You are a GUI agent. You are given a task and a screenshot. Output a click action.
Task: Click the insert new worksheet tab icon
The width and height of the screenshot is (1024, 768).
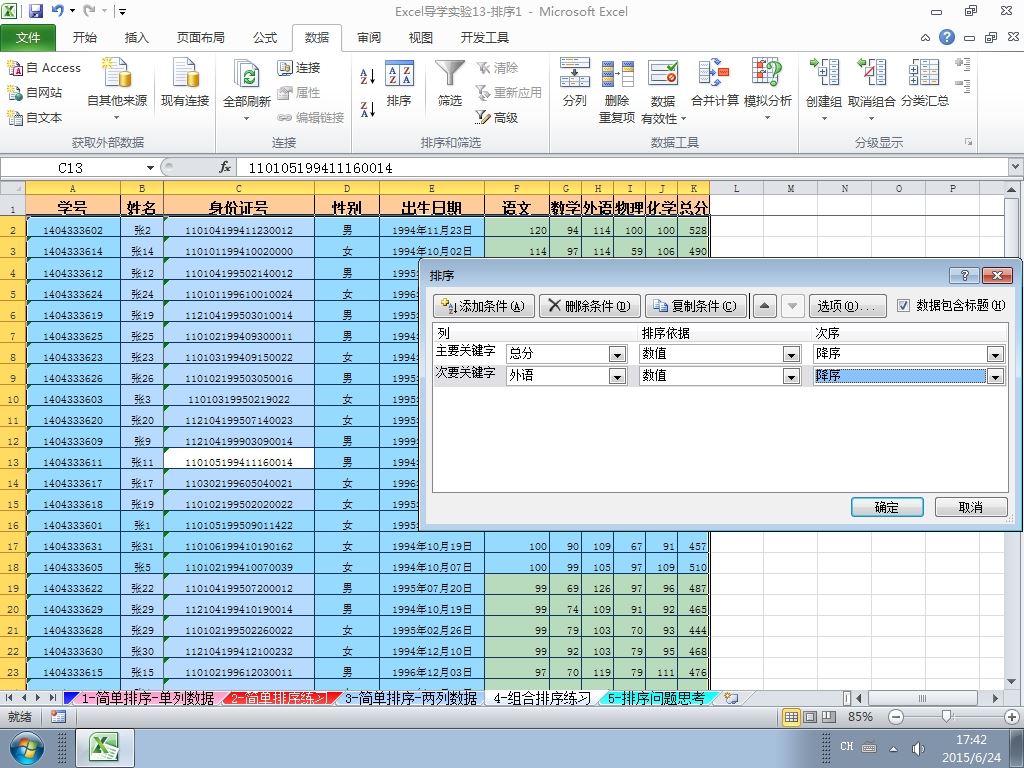(731, 698)
